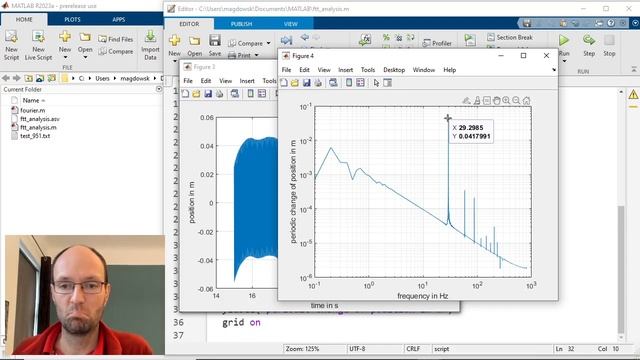640x360 pixels.
Task: Click the Help question mark icon
Action: tap(611, 23)
